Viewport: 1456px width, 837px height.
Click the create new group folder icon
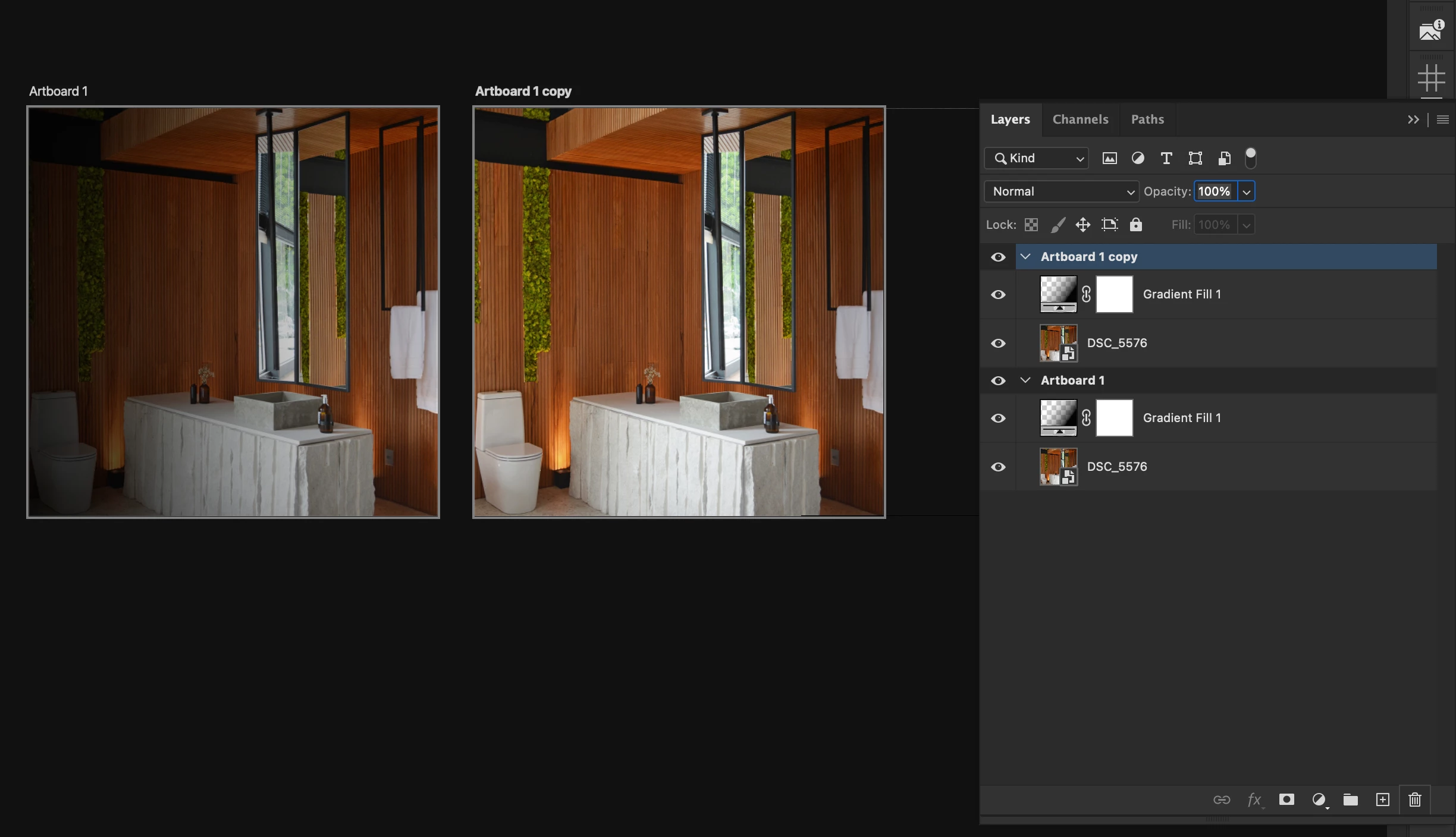click(x=1351, y=800)
